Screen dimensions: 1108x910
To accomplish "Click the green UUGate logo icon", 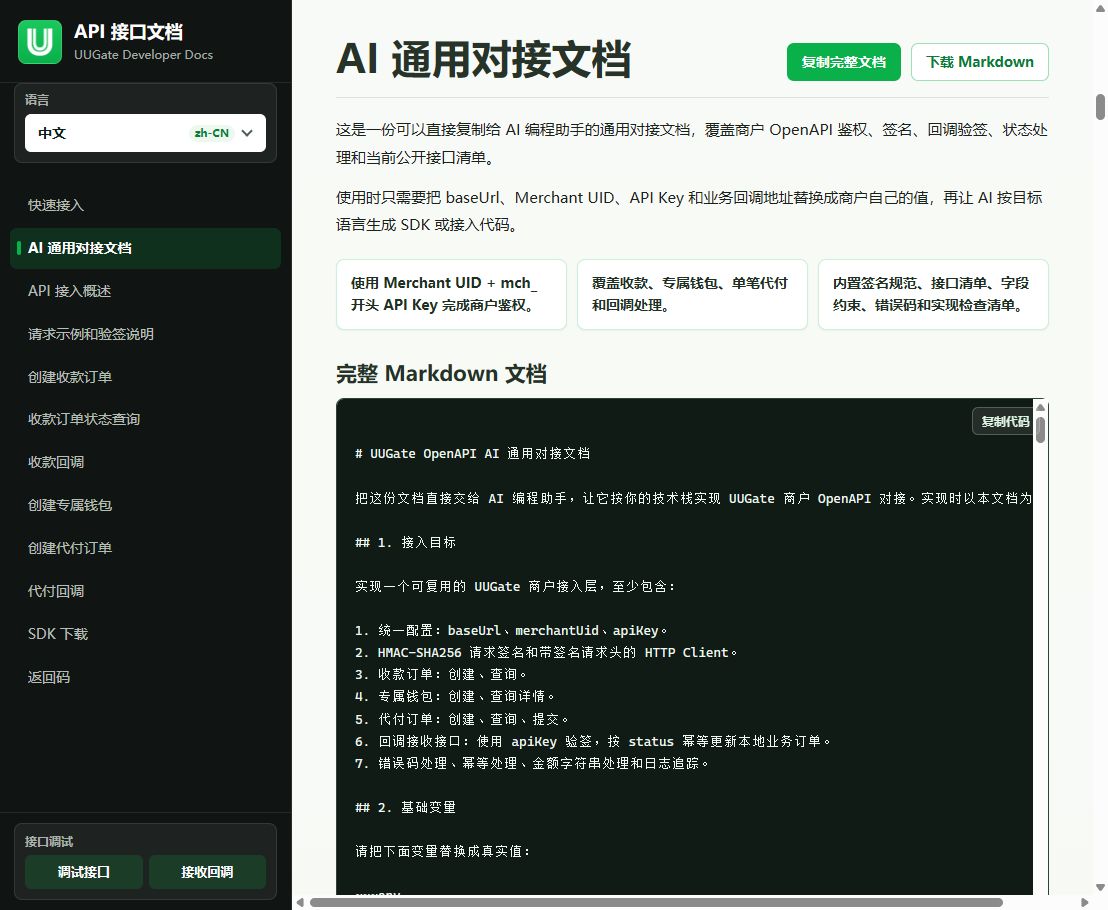I will 40,42.
